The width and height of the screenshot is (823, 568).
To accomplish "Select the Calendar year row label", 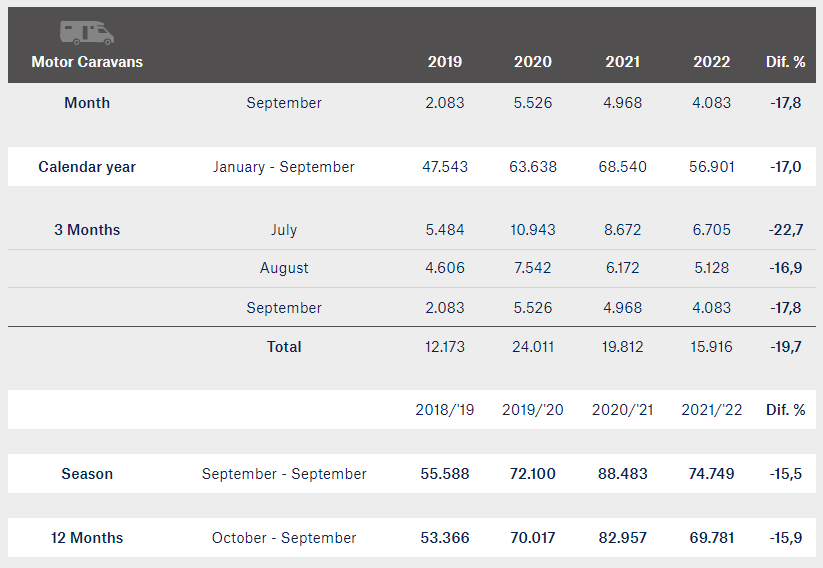I will (87, 167).
